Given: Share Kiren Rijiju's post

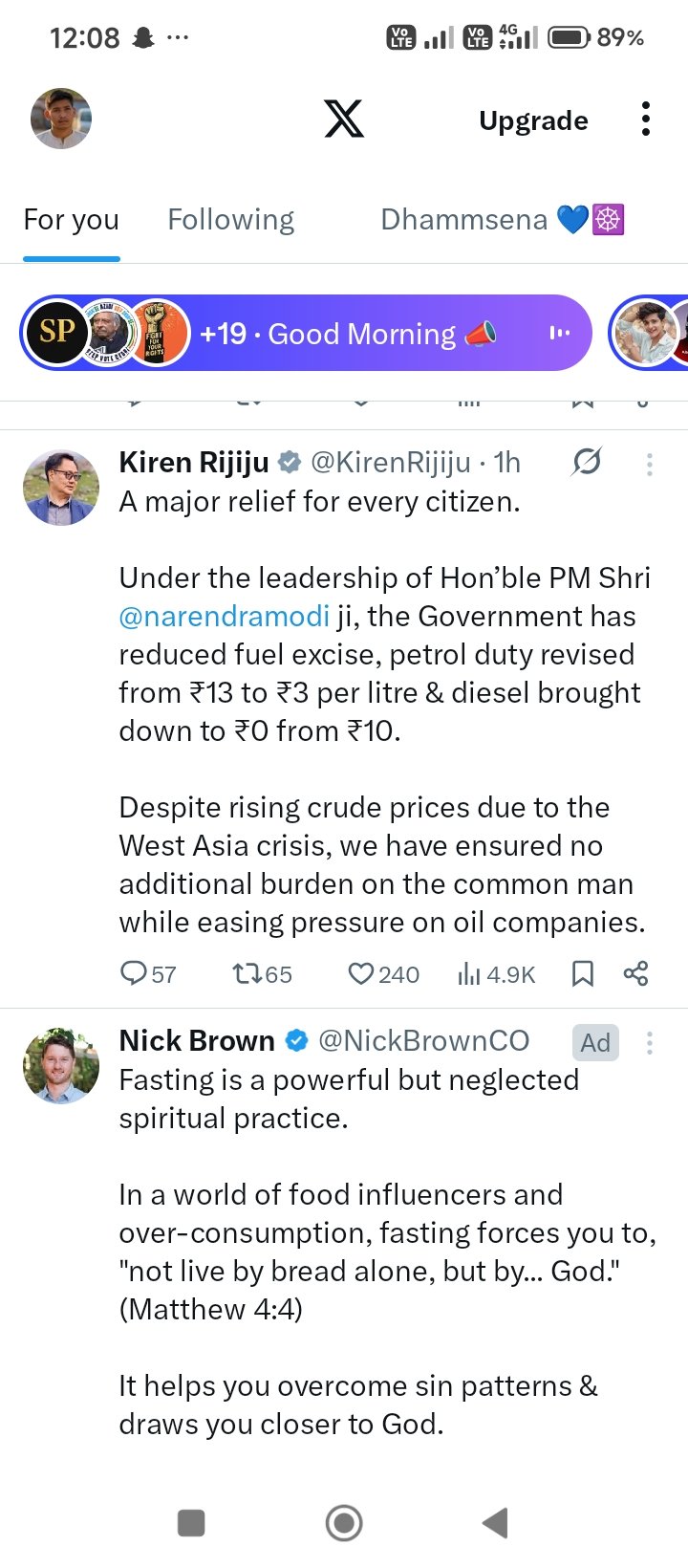Looking at the screenshot, I should point(635,973).
